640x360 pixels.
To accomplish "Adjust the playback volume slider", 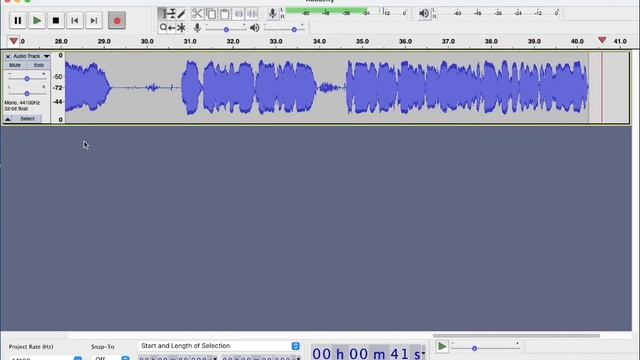I will point(294,29).
